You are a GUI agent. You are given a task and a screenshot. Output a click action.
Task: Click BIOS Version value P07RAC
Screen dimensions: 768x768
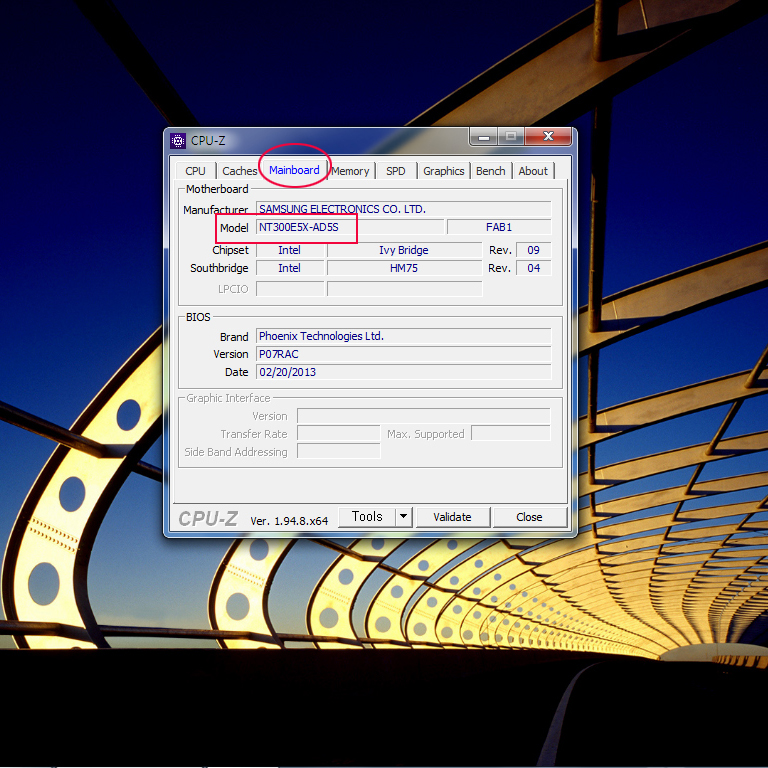coord(404,354)
